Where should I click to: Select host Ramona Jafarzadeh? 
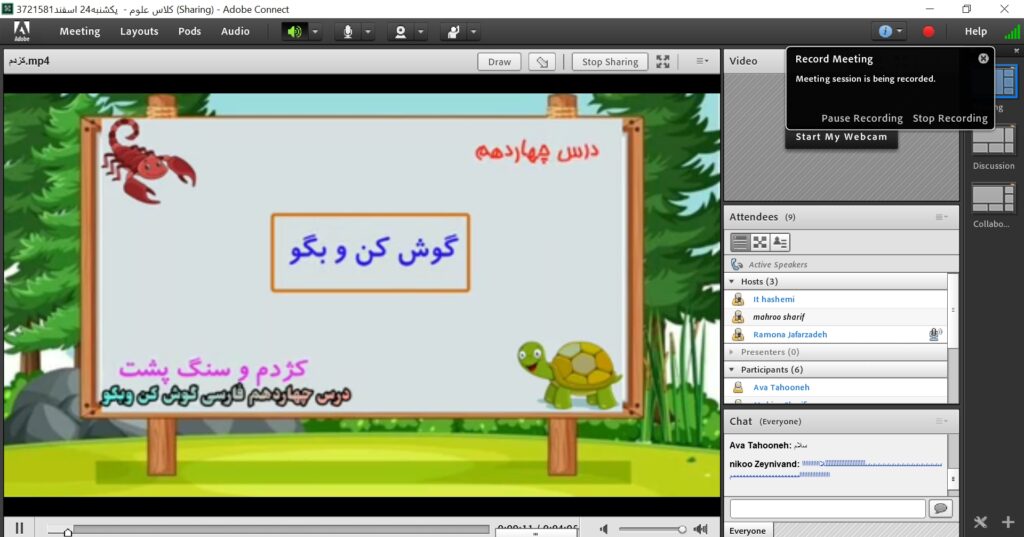[836, 334]
